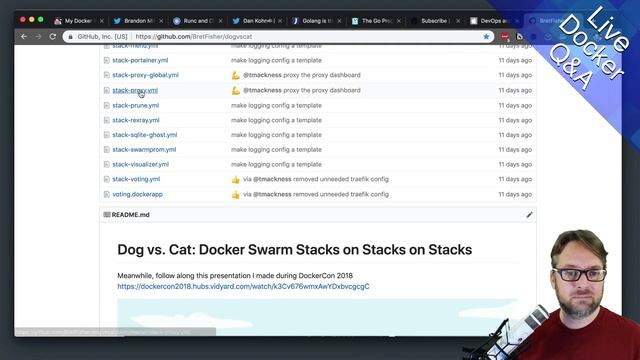Open the stack-proxy-global.yml file
This screenshot has height=360, width=640.
pos(145,75)
